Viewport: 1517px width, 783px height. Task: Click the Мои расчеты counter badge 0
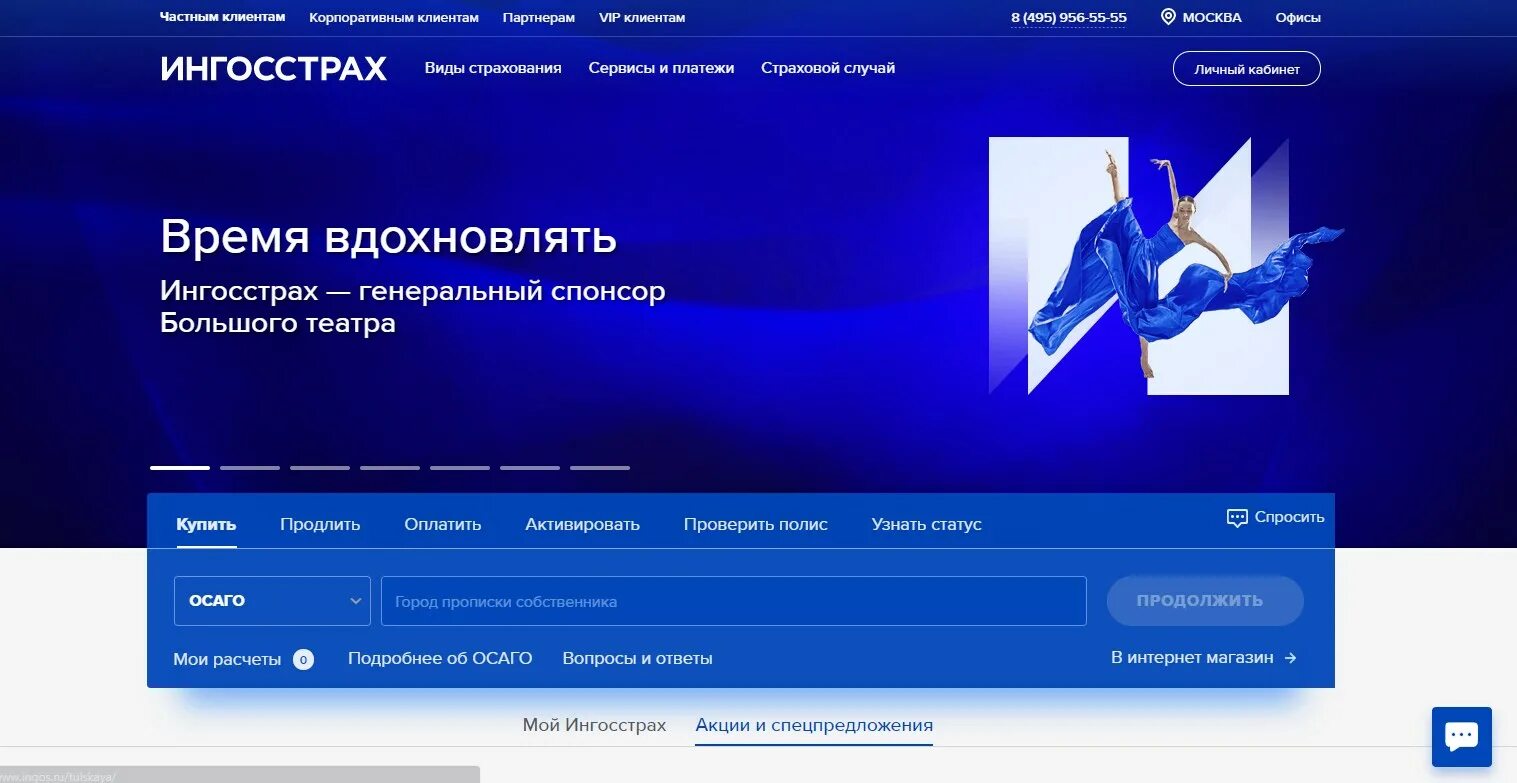click(303, 659)
